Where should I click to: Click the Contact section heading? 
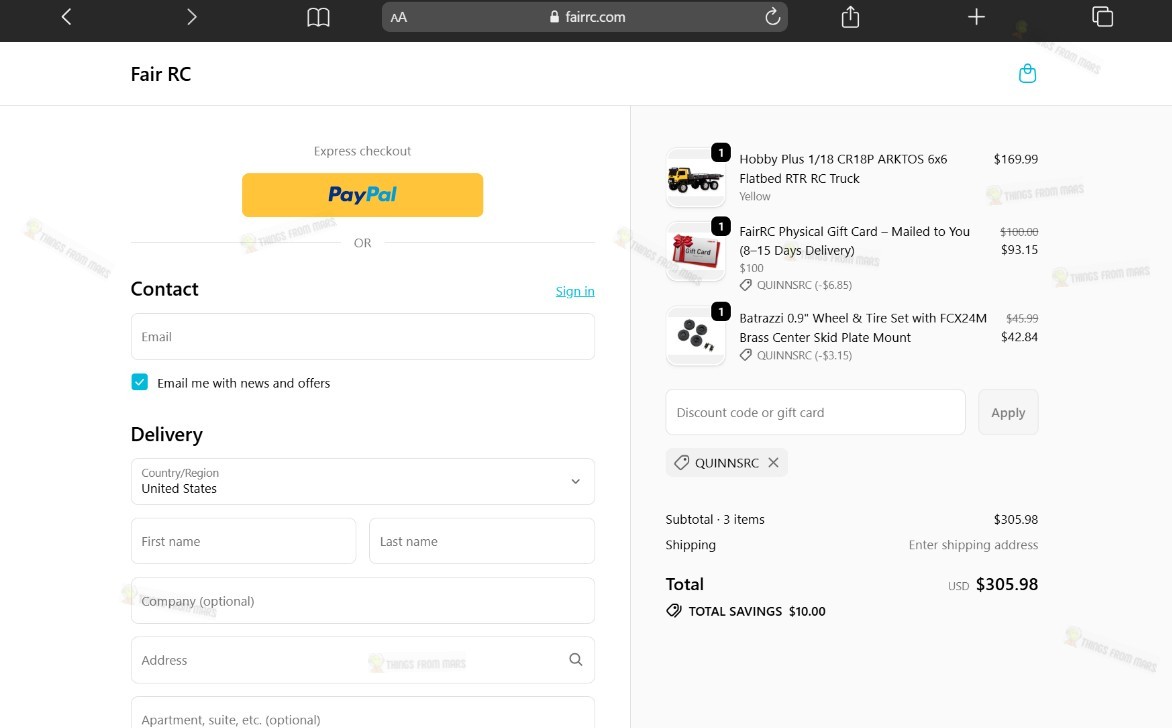point(164,289)
